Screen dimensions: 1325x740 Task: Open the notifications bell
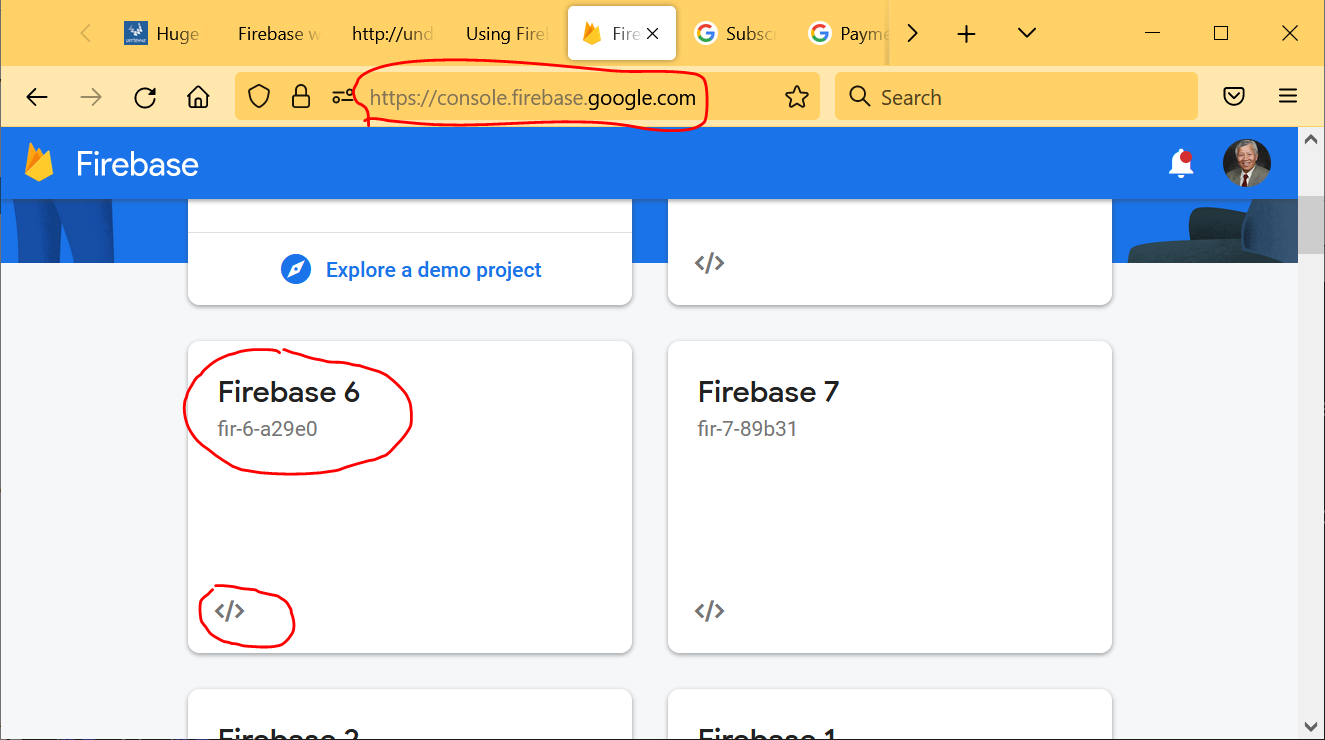tap(1181, 164)
